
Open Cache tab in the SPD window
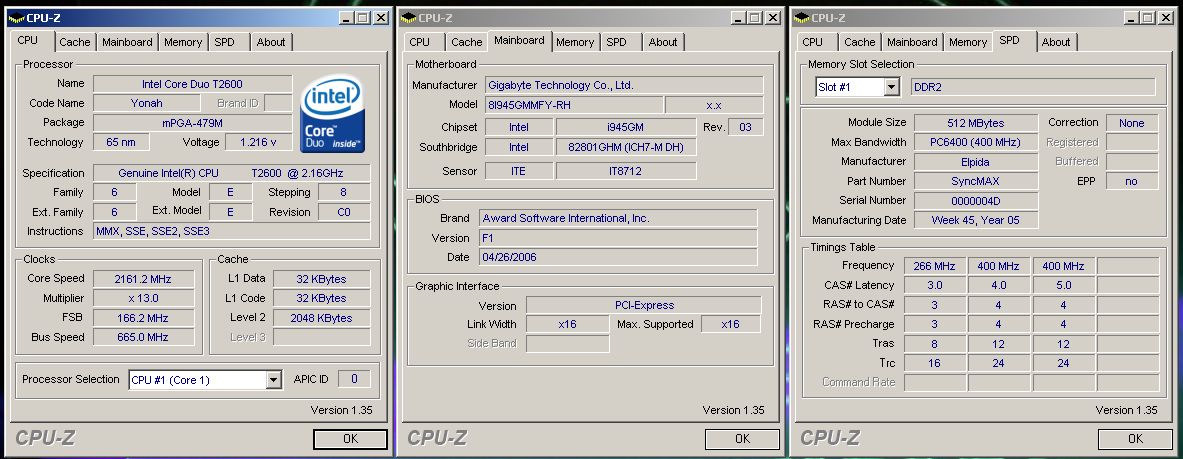860,42
